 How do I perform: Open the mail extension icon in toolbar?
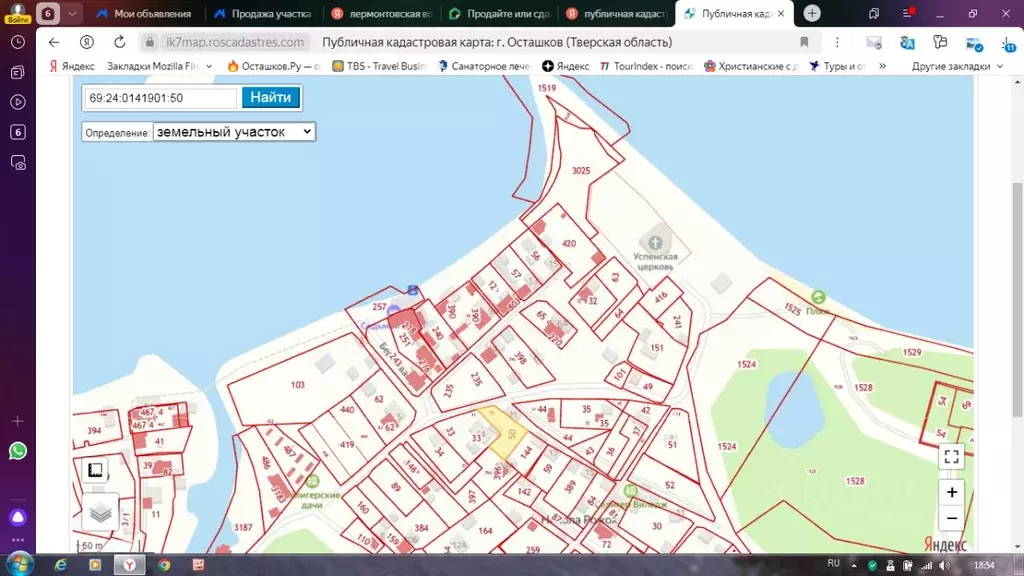(874, 43)
